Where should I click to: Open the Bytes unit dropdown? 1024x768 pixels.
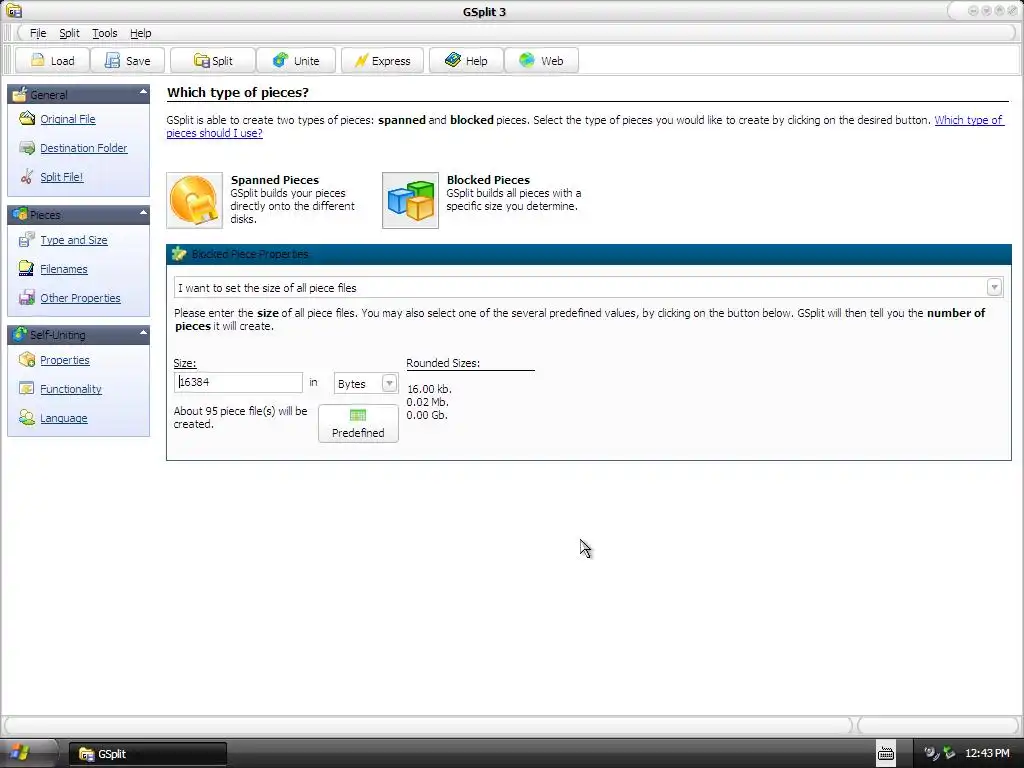(389, 383)
